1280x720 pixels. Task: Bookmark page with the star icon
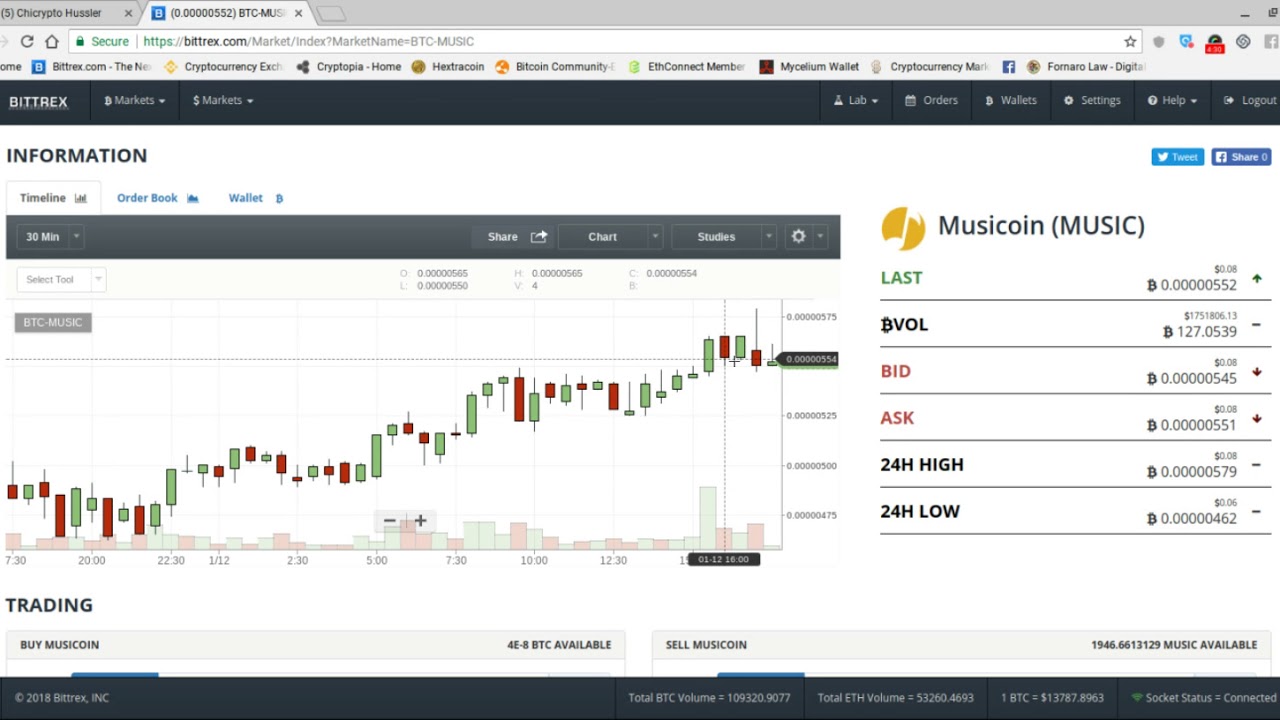tap(1130, 41)
